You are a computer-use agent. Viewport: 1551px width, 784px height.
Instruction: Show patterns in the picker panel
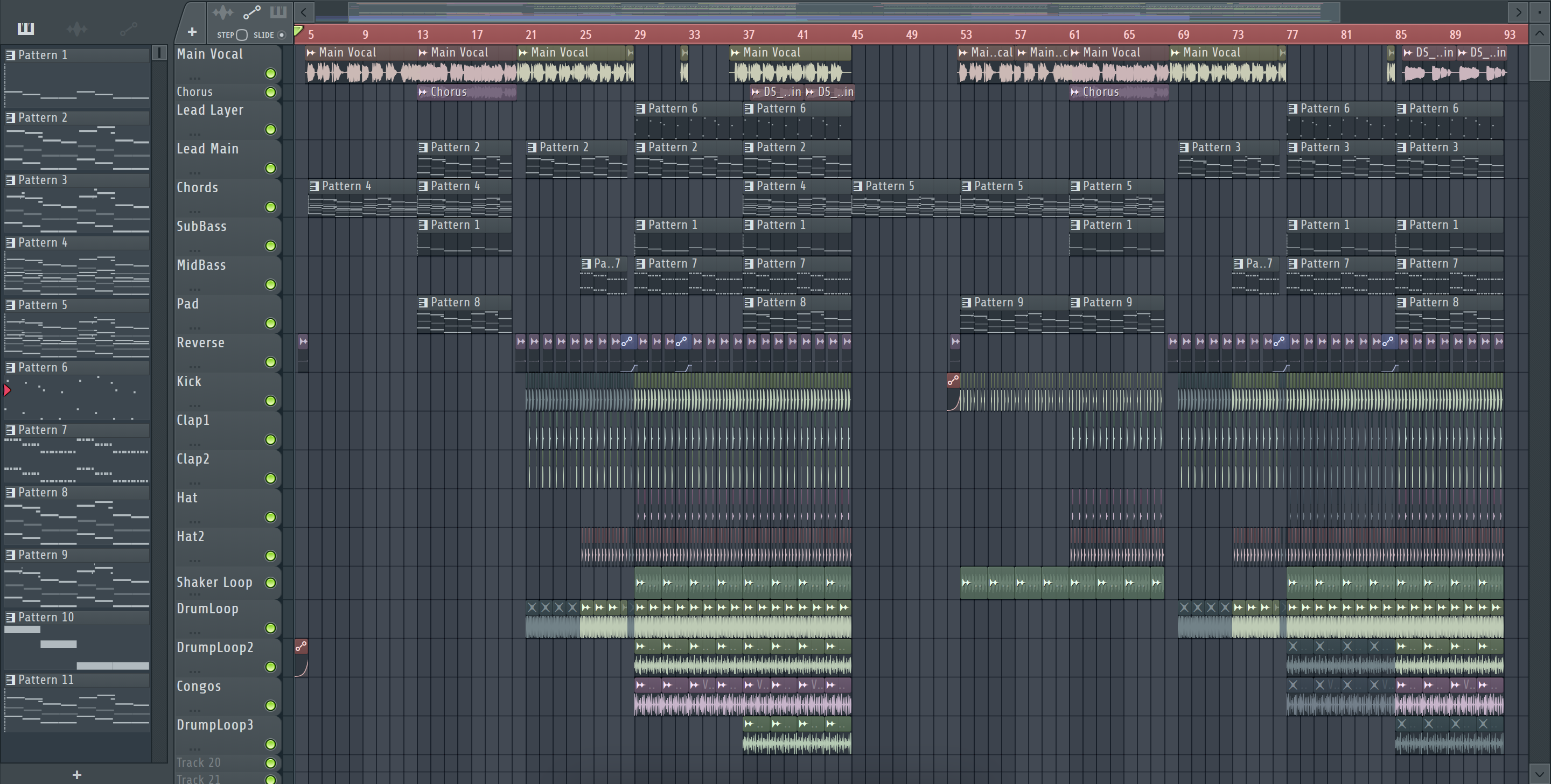point(25,29)
